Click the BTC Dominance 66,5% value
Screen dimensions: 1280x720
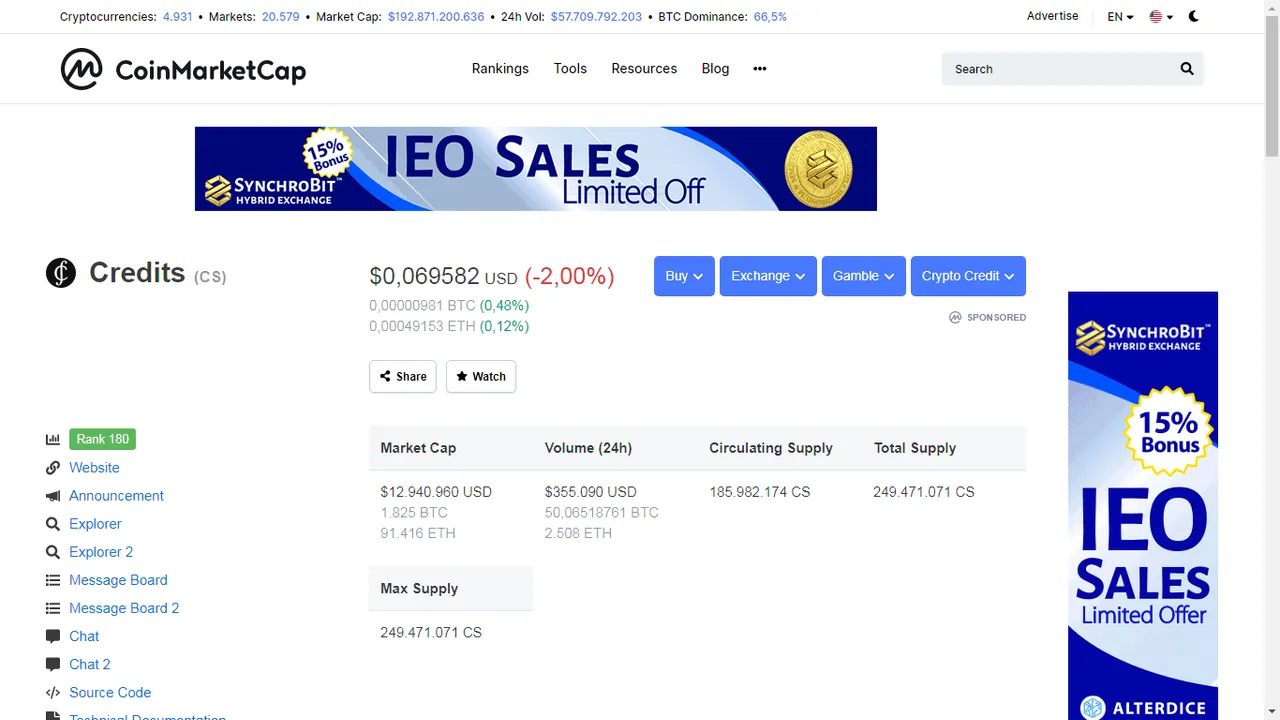(x=770, y=17)
